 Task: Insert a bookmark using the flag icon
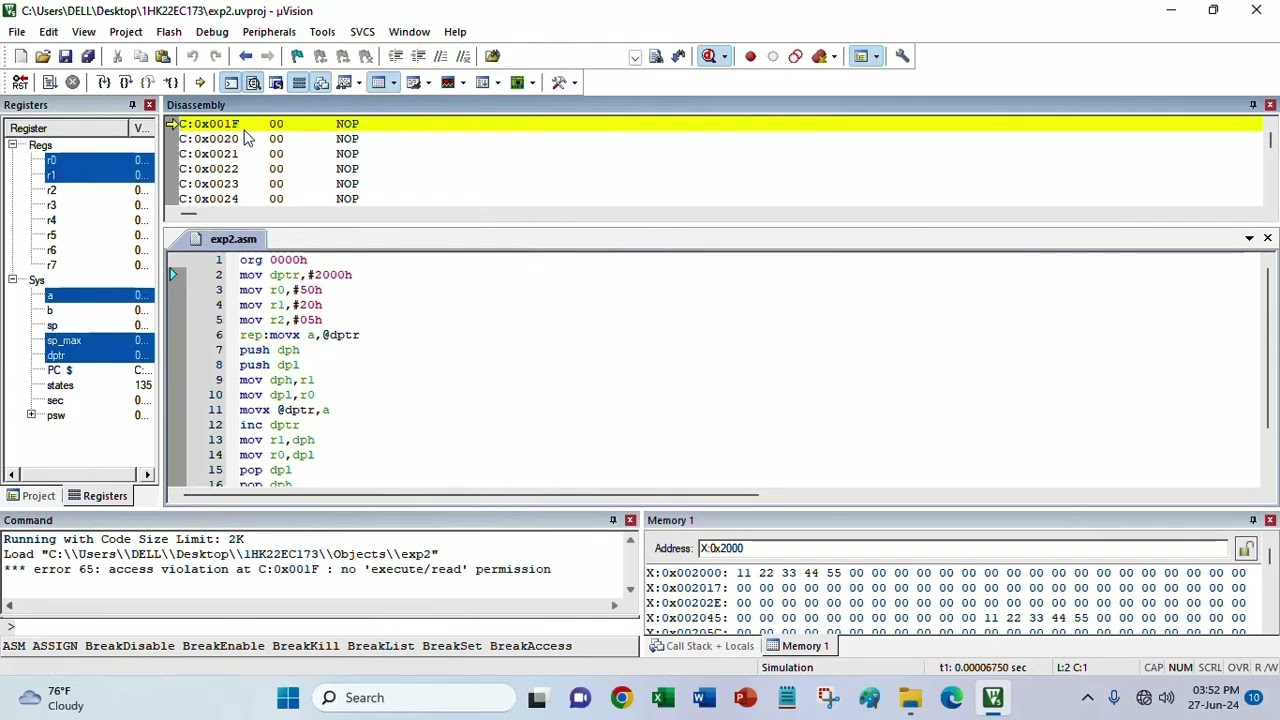(297, 56)
